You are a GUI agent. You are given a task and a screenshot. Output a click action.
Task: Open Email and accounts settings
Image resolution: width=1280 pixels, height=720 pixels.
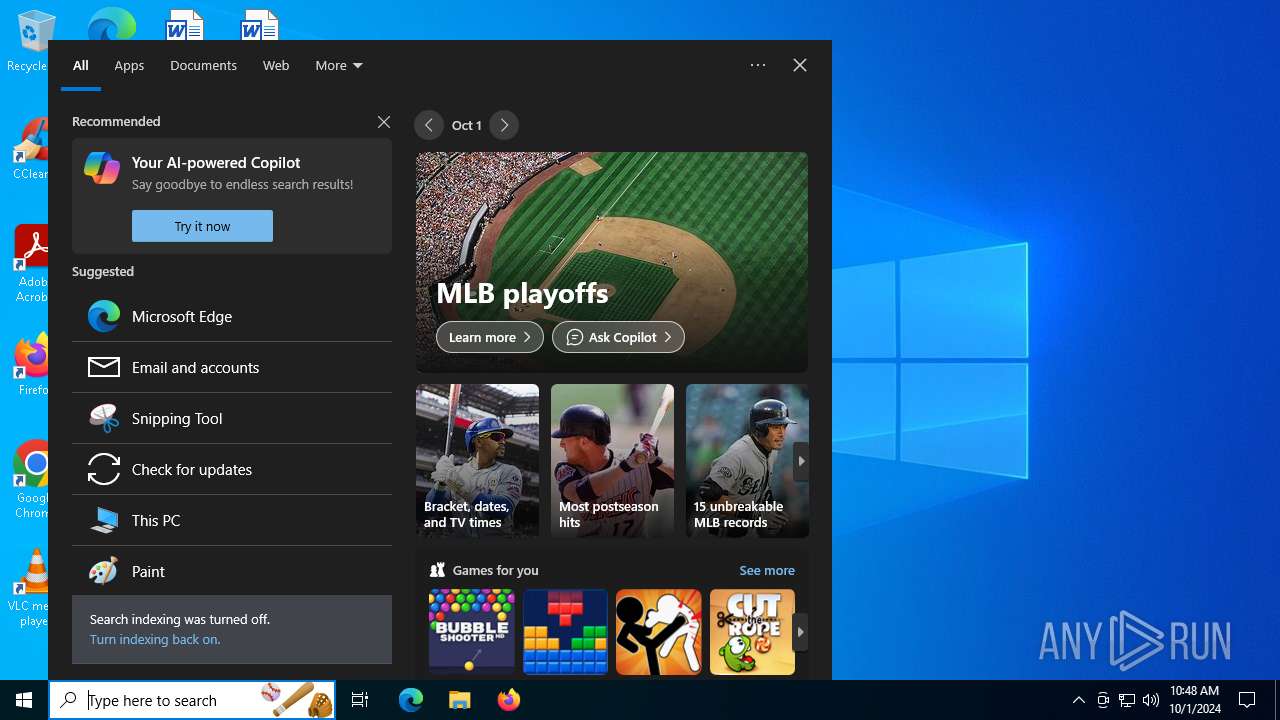[x=232, y=367]
